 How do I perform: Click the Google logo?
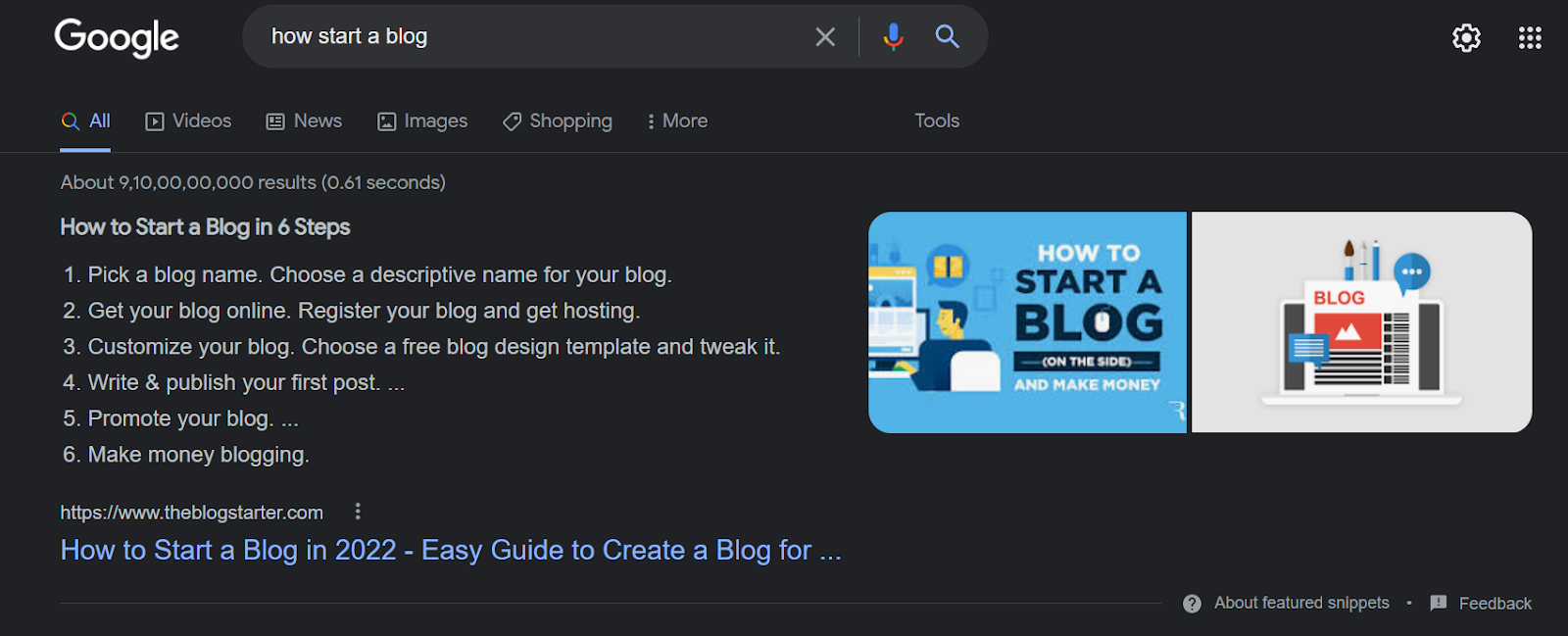pos(117,37)
